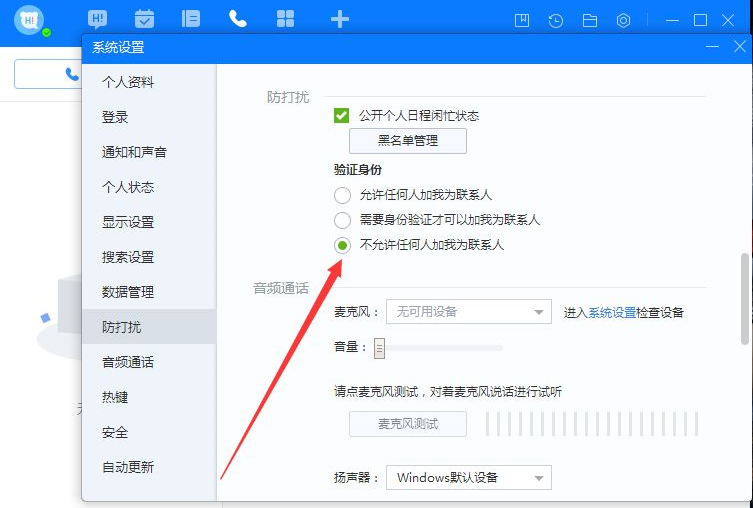Open the phone call icon in toolbar
This screenshot has width=753, height=508.
(x=238, y=19)
